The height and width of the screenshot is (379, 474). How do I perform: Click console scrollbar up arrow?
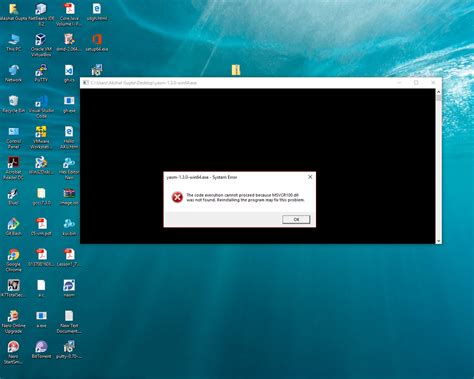[438, 92]
